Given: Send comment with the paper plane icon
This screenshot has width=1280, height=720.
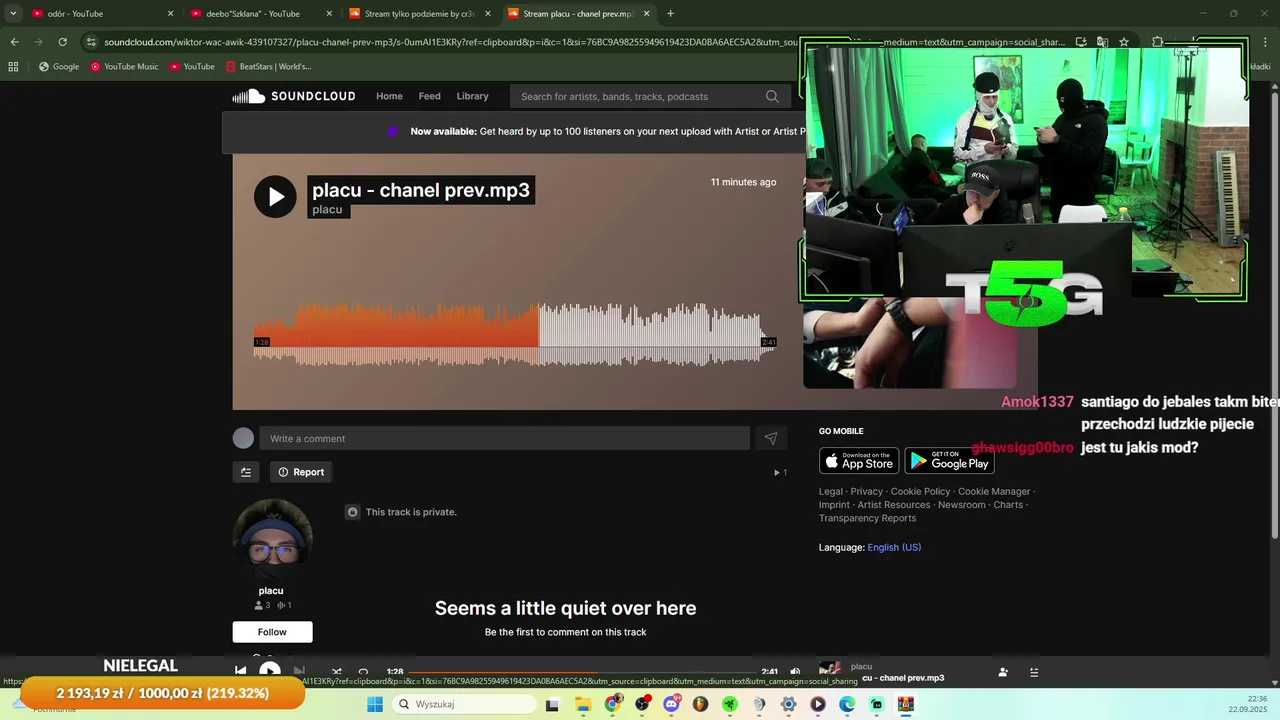Looking at the screenshot, I should (x=771, y=438).
